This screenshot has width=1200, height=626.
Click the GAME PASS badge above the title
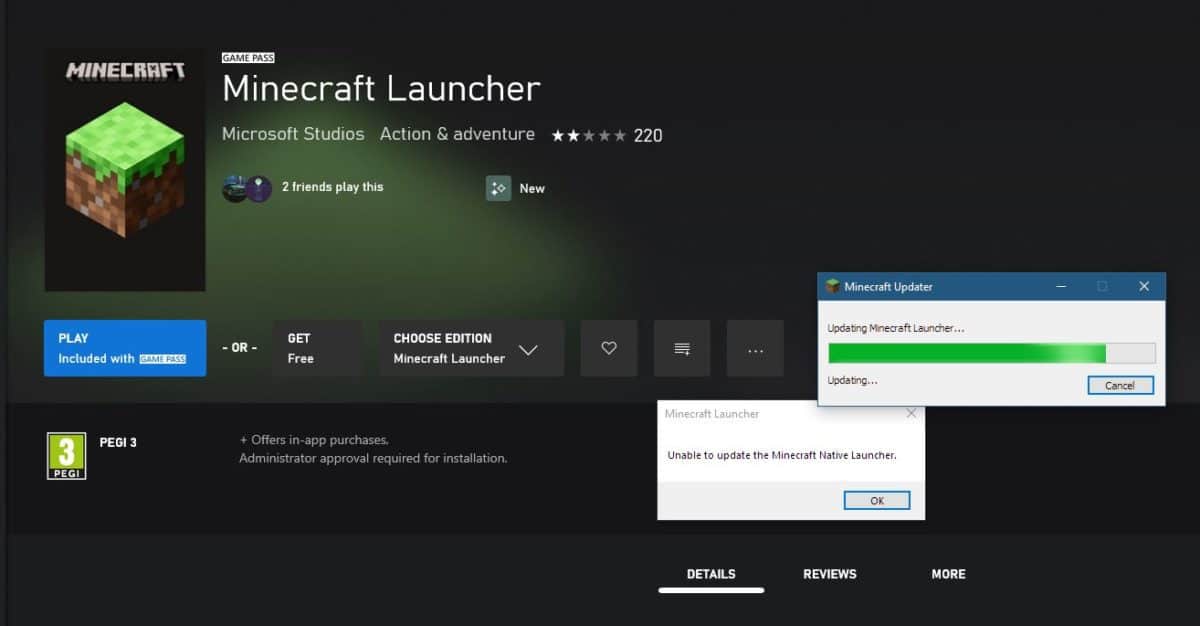pyautogui.click(x=248, y=58)
